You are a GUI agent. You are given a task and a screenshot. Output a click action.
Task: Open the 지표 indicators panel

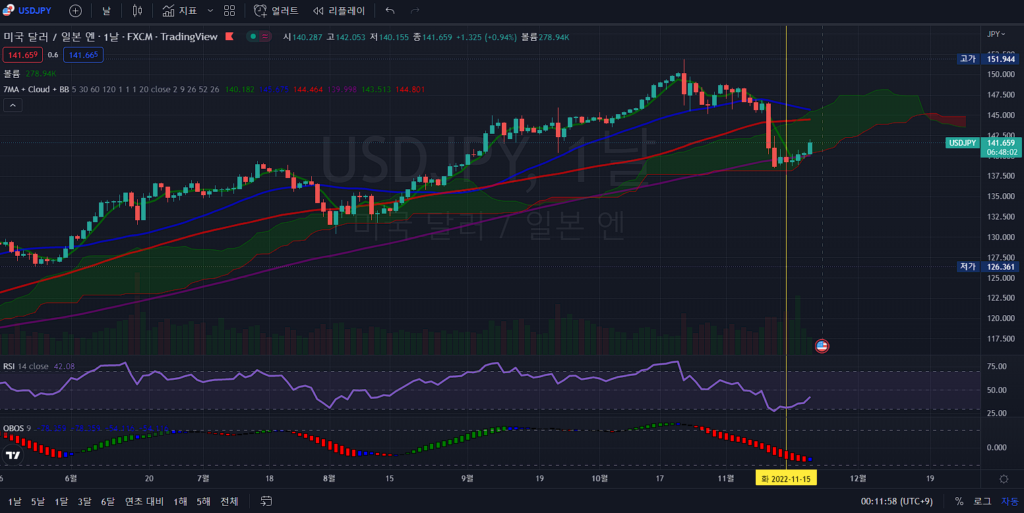(179, 10)
